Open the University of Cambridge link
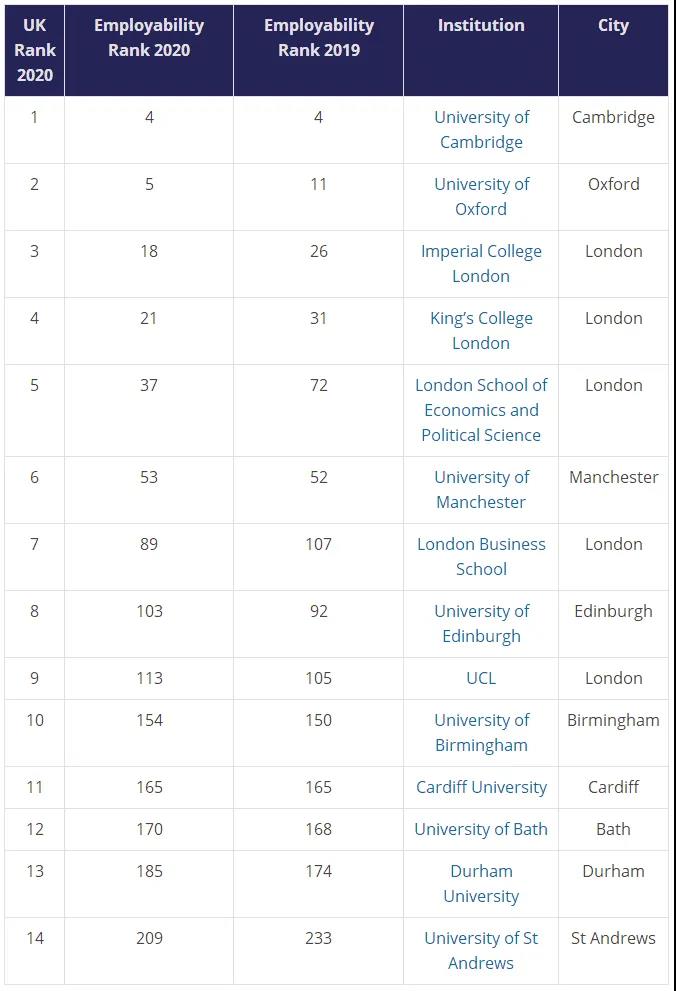This screenshot has width=676, height=991. [481, 130]
